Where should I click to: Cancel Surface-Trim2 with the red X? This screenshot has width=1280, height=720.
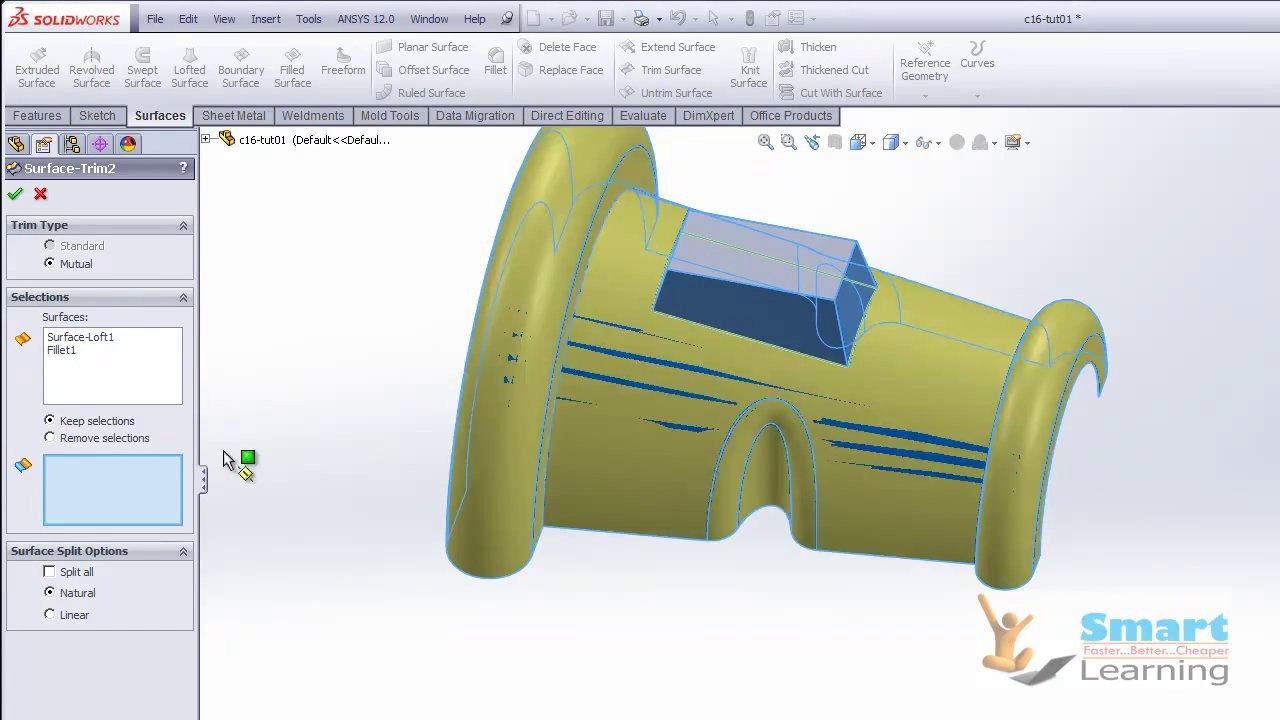[x=40, y=193]
